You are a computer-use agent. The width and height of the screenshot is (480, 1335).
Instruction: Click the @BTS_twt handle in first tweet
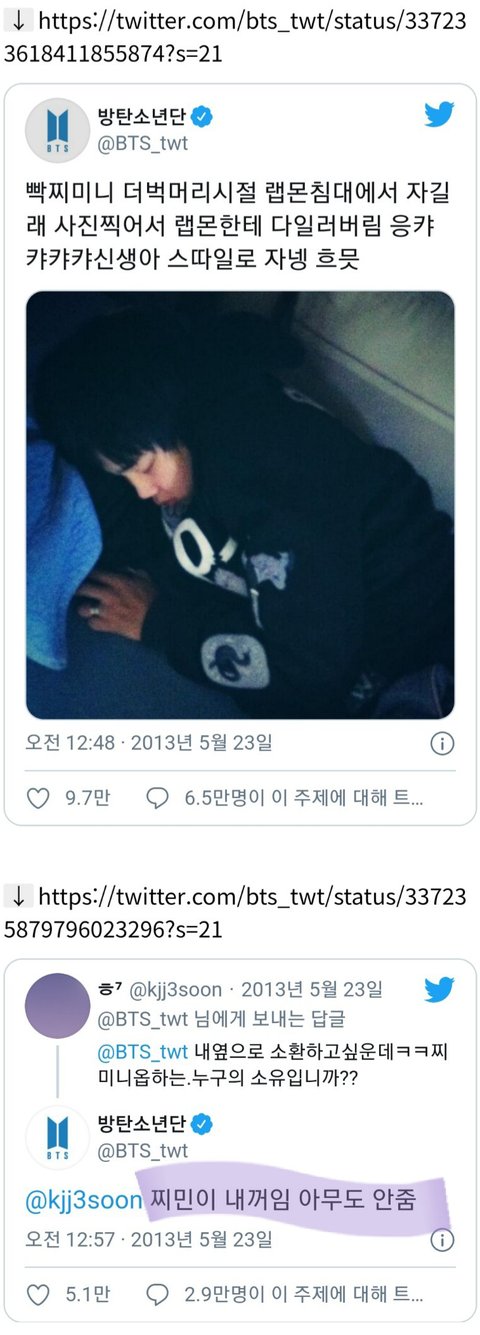click(142, 145)
